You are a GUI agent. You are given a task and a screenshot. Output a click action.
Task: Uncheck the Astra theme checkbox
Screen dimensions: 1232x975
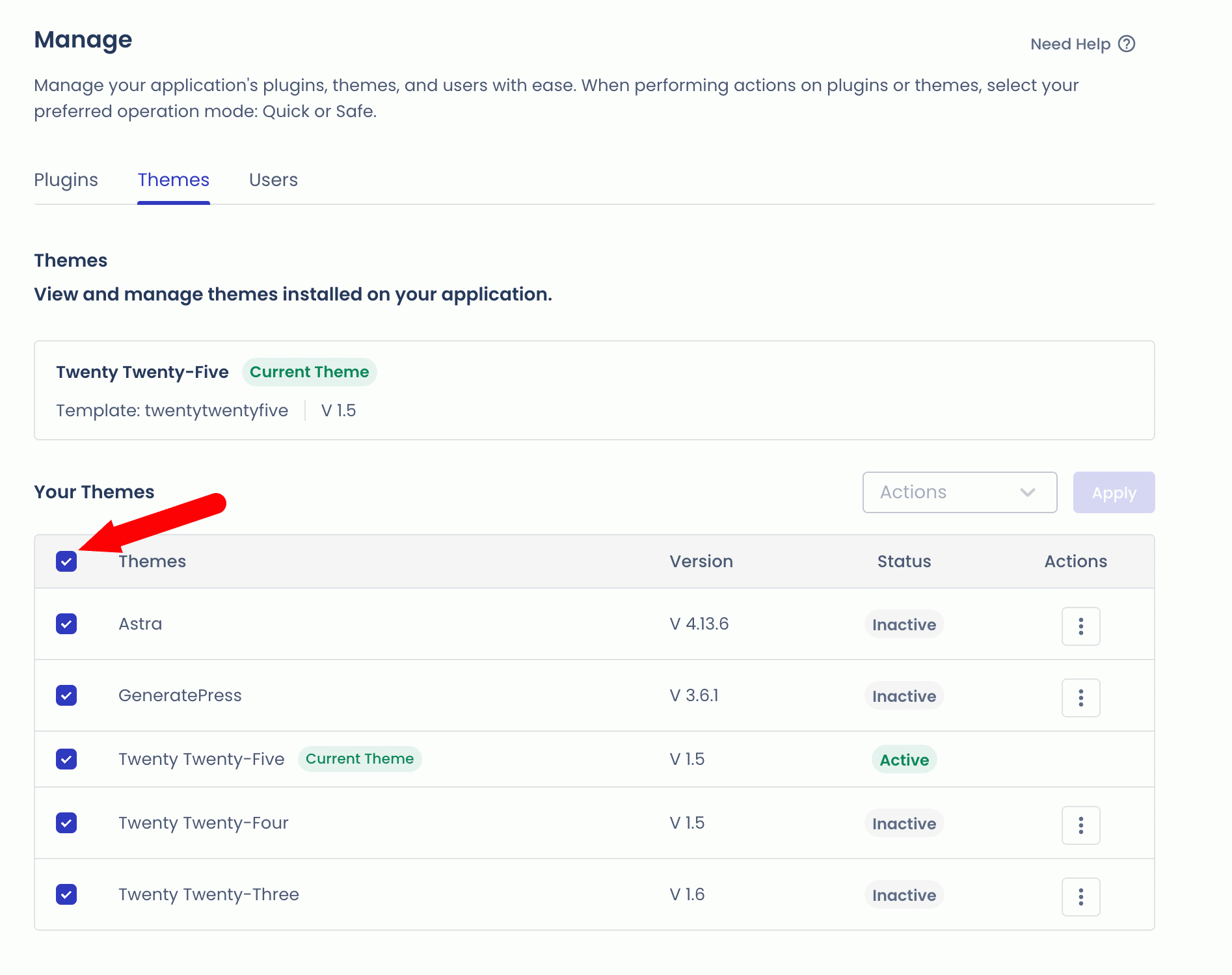click(x=66, y=624)
